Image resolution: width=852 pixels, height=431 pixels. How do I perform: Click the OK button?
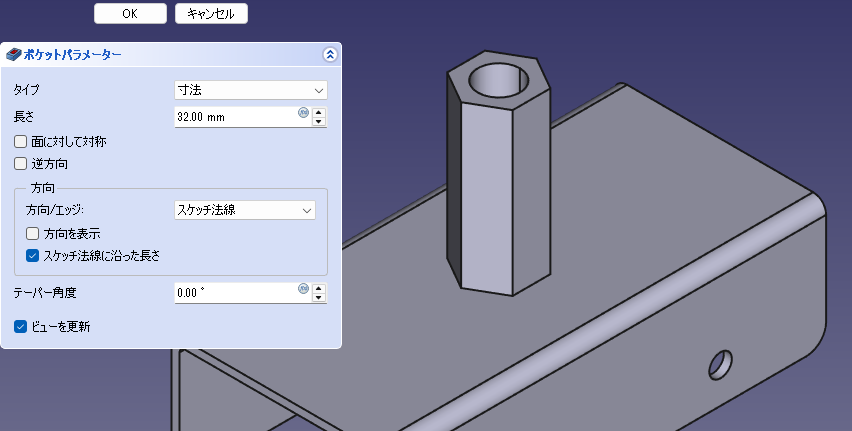click(130, 14)
